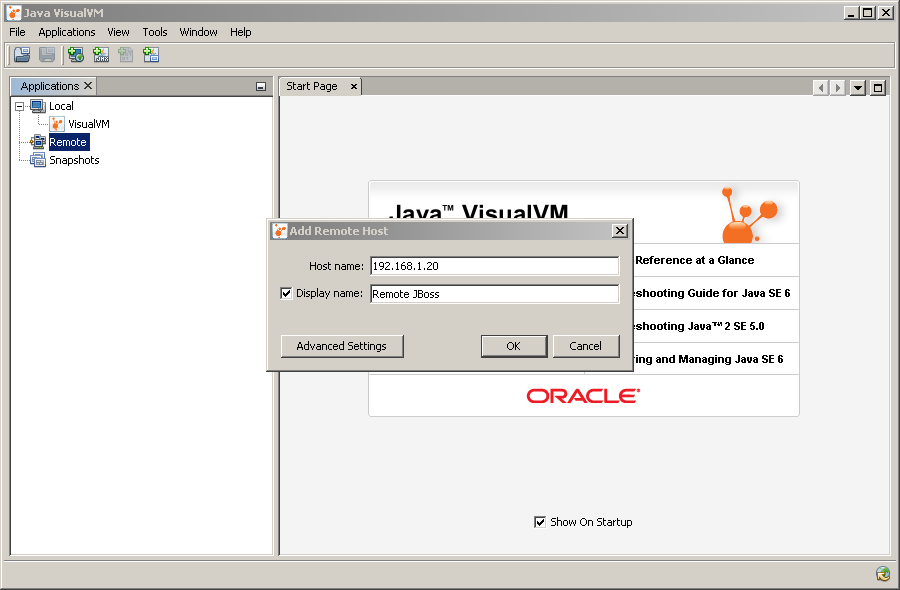The height and width of the screenshot is (590, 900).
Task: Click the refresh icon in status bar
Action: (883, 573)
